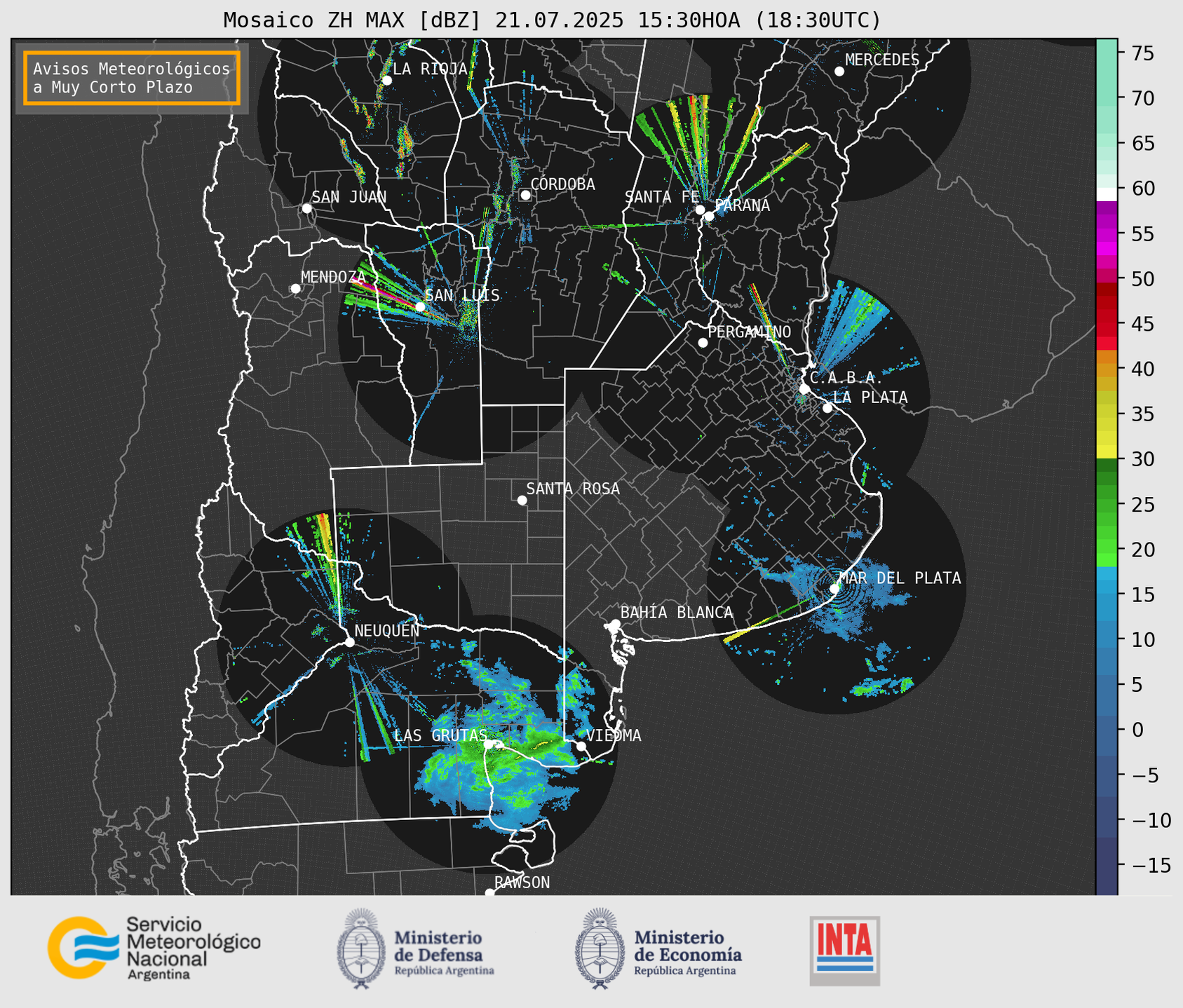Select the VIEDMA city marker

tap(581, 746)
